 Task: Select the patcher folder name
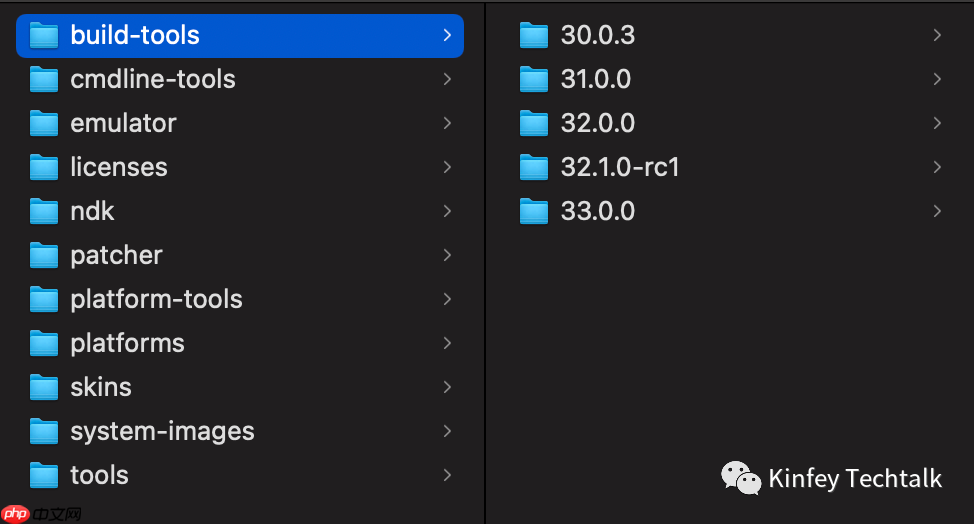coord(116,256)
